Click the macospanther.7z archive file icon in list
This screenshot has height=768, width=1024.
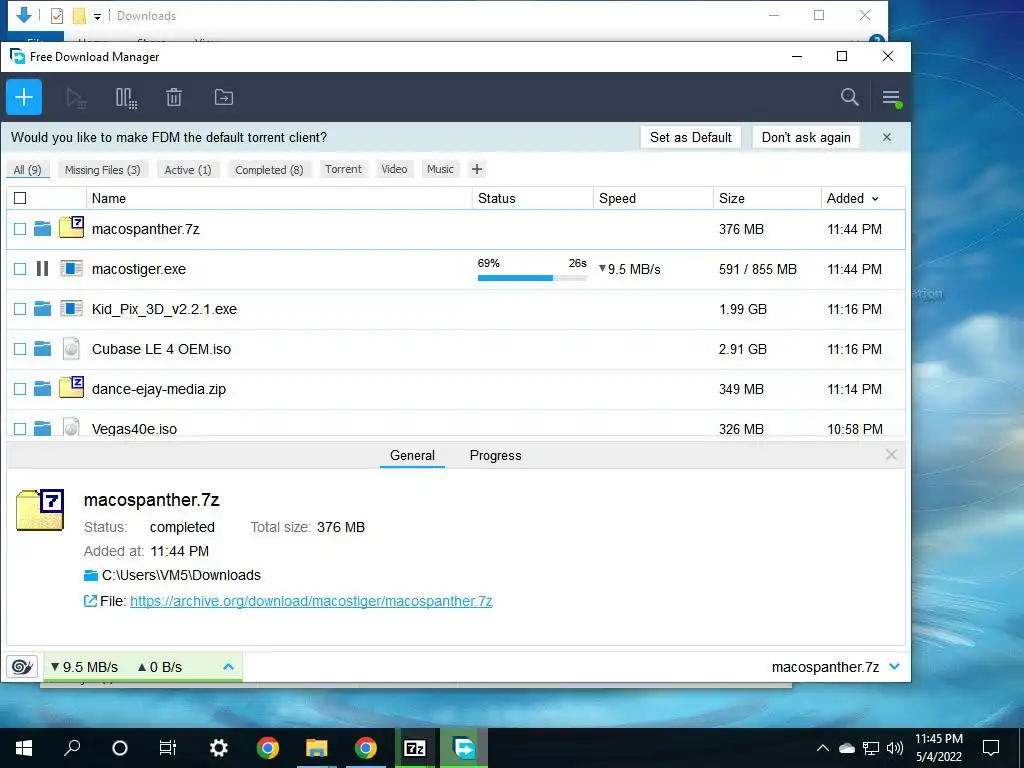click(71, 227)
